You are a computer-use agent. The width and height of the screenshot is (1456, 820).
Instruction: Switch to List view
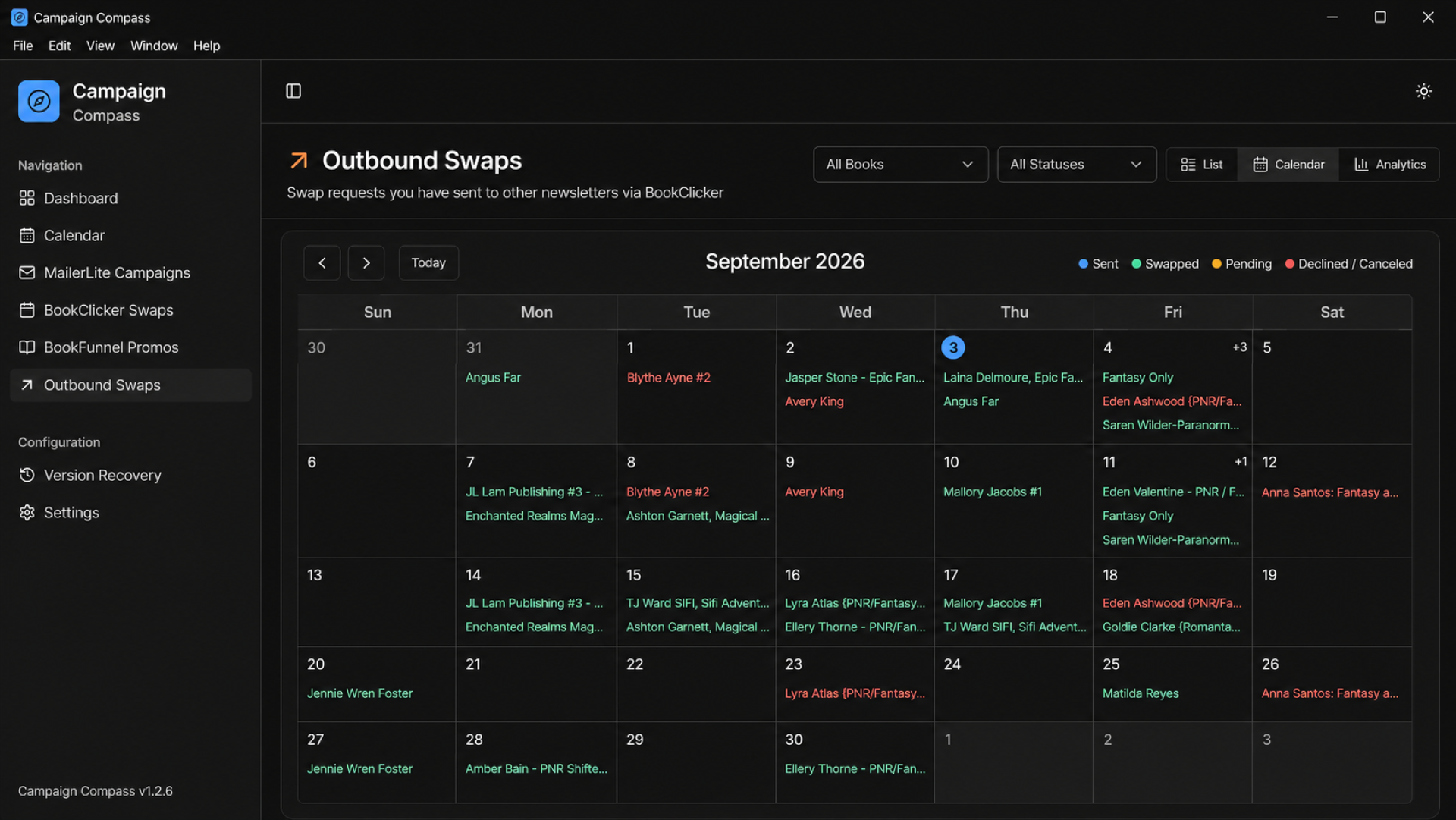(x=1202, y=165)
